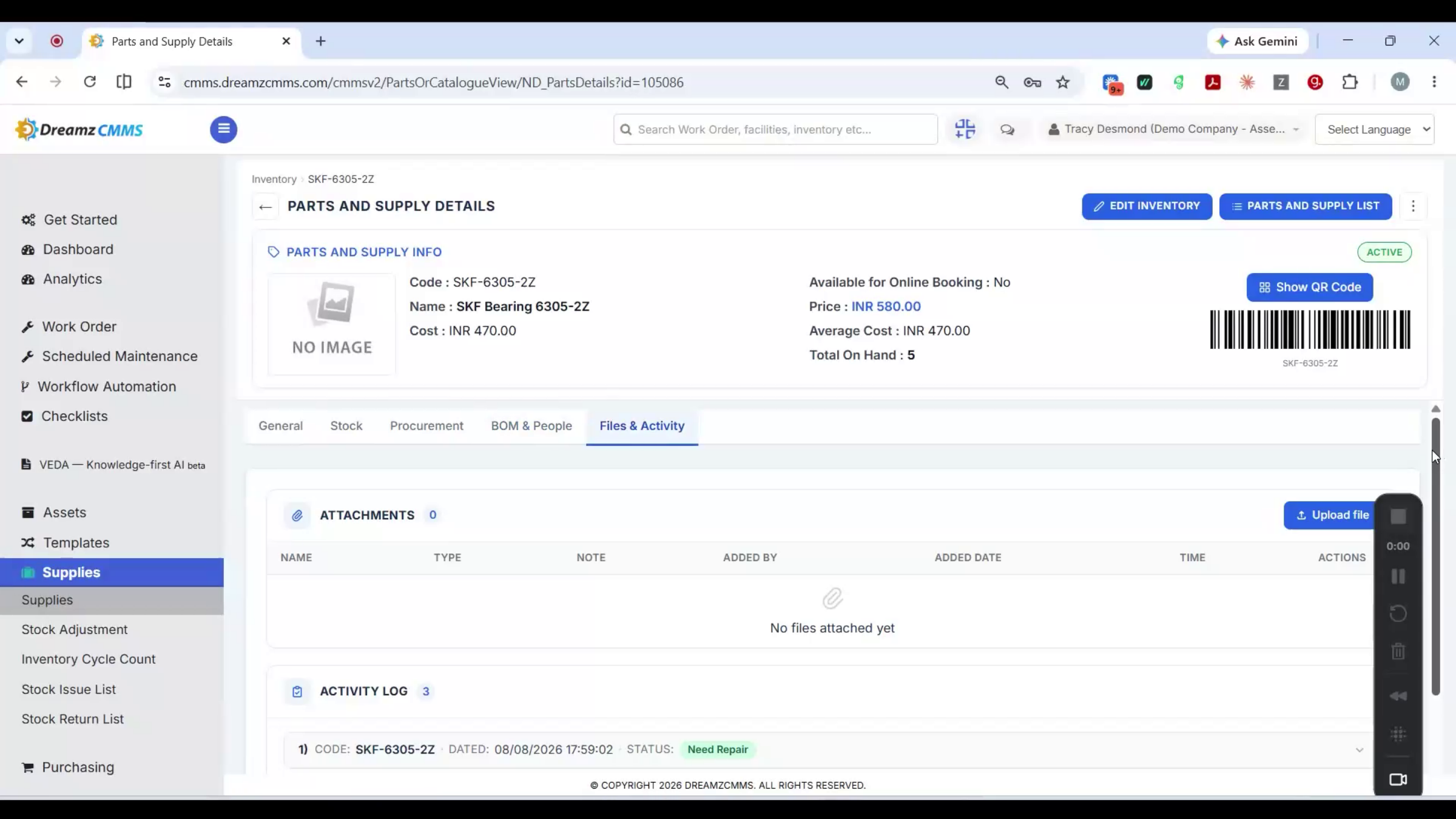The height and width of the screenshot is (819, 1456).
Task: Click the Inventory breadcrumb link
Action: click(274, 180)
